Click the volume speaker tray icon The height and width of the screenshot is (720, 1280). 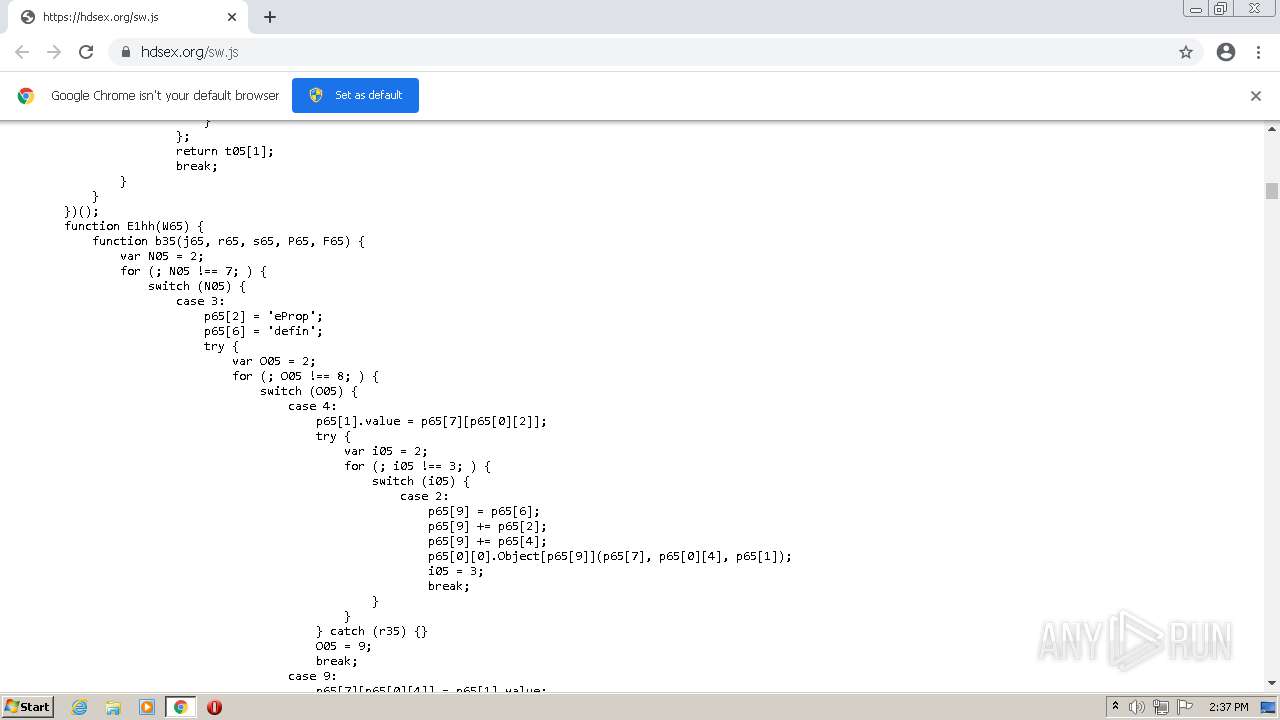click(x=1137, y=707)
